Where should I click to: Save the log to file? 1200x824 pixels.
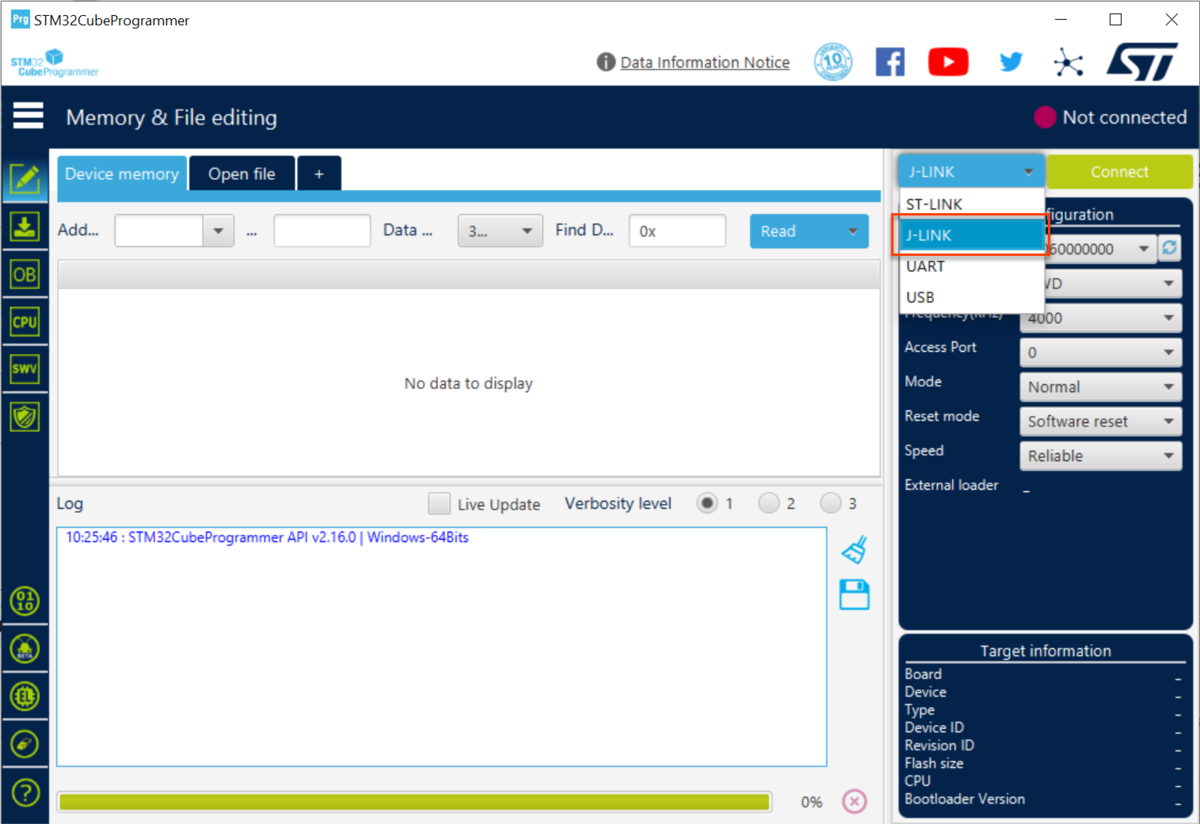[x=855, y=594]
